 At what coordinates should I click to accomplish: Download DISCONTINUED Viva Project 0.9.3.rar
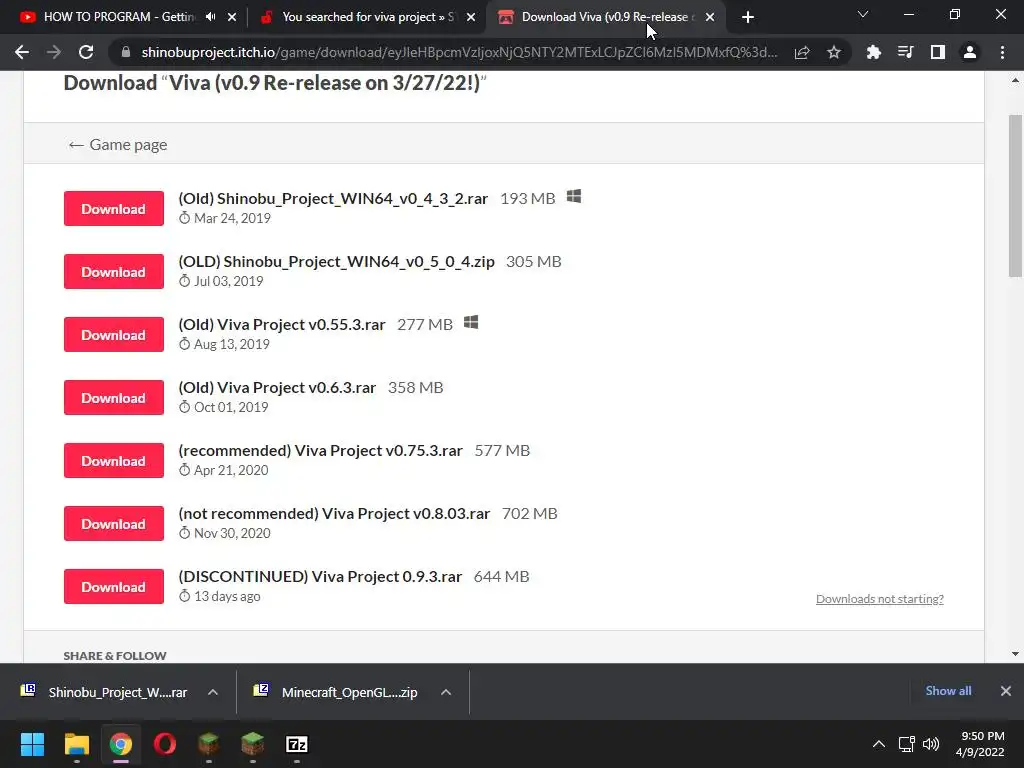(114, 586)
